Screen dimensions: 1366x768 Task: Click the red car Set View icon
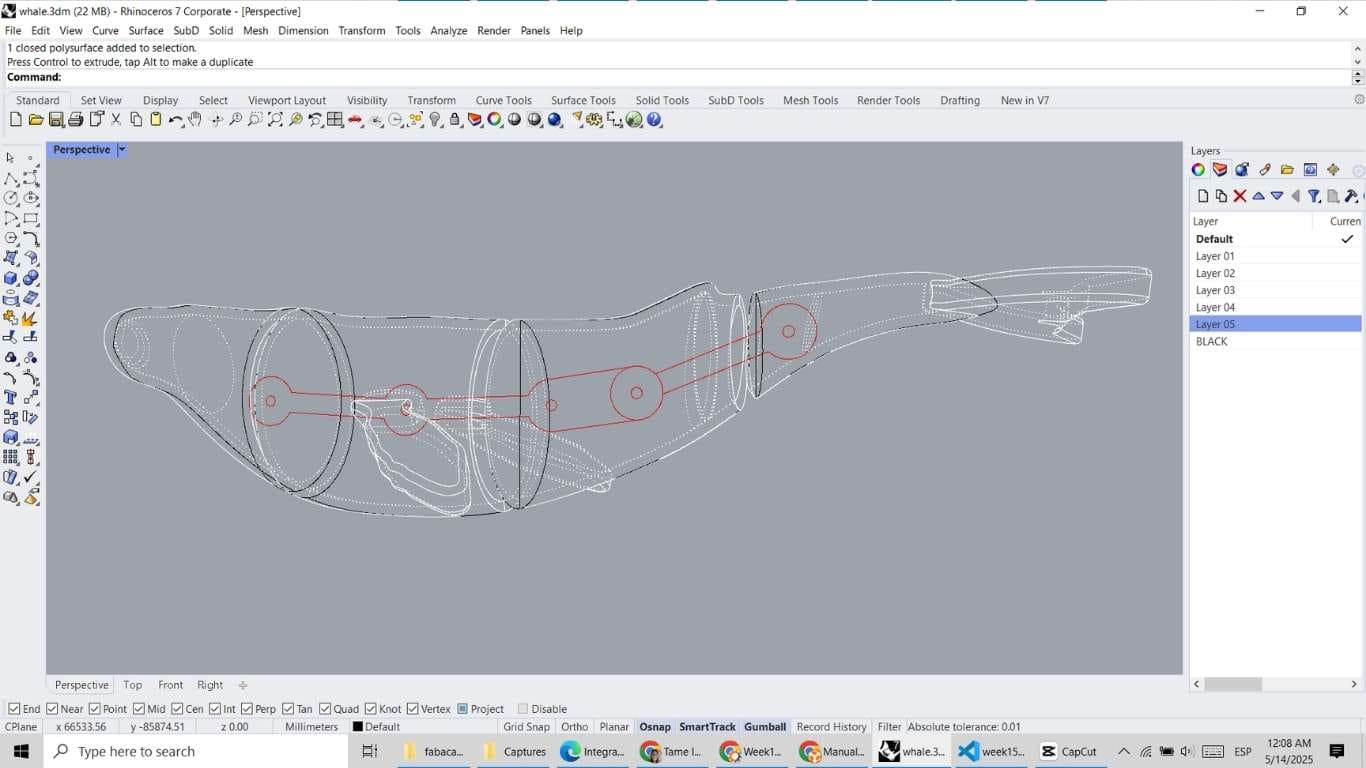point(355,120)
